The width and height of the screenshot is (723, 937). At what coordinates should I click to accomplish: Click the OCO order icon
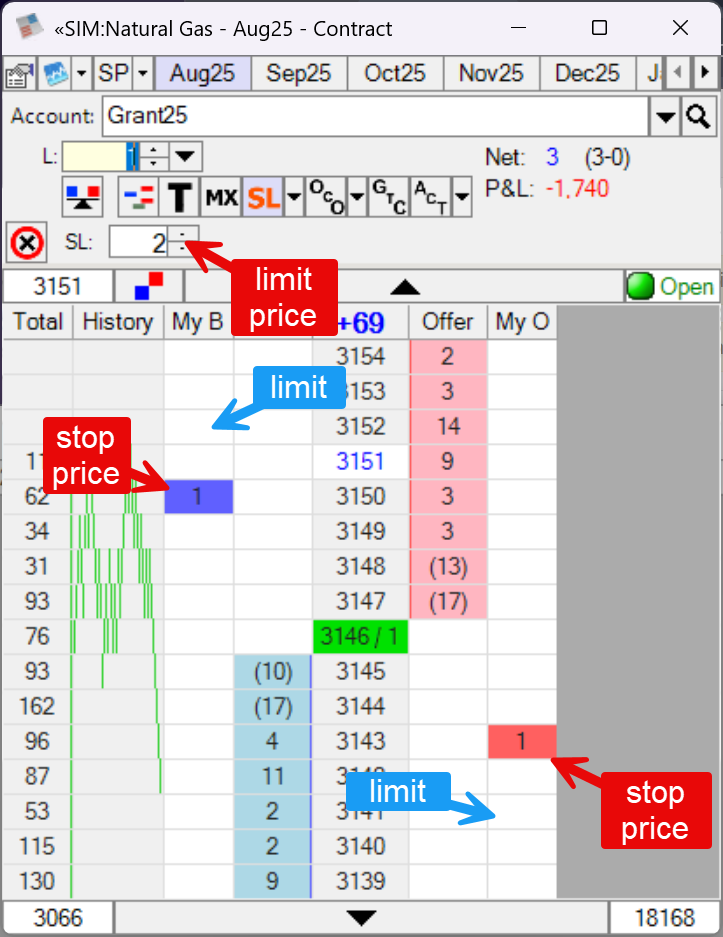pyautogui.click(x=324, y=196)
